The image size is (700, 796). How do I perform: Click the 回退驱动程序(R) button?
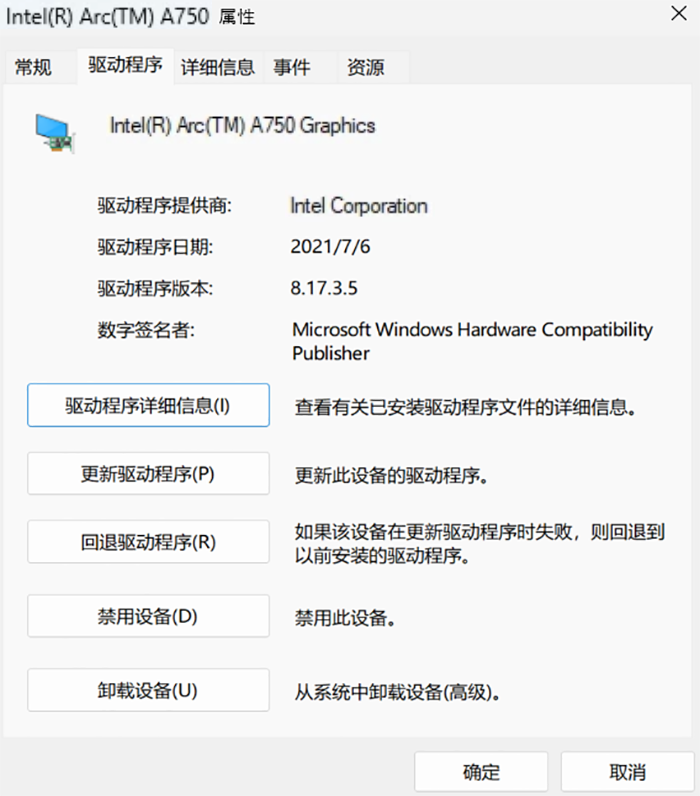coord(148,543)
